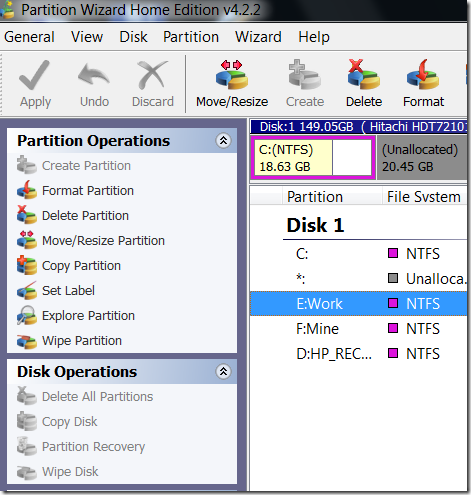Click the Create toolbar icon
This screenshot has width=471, height=495.
[x=305, y=75]
